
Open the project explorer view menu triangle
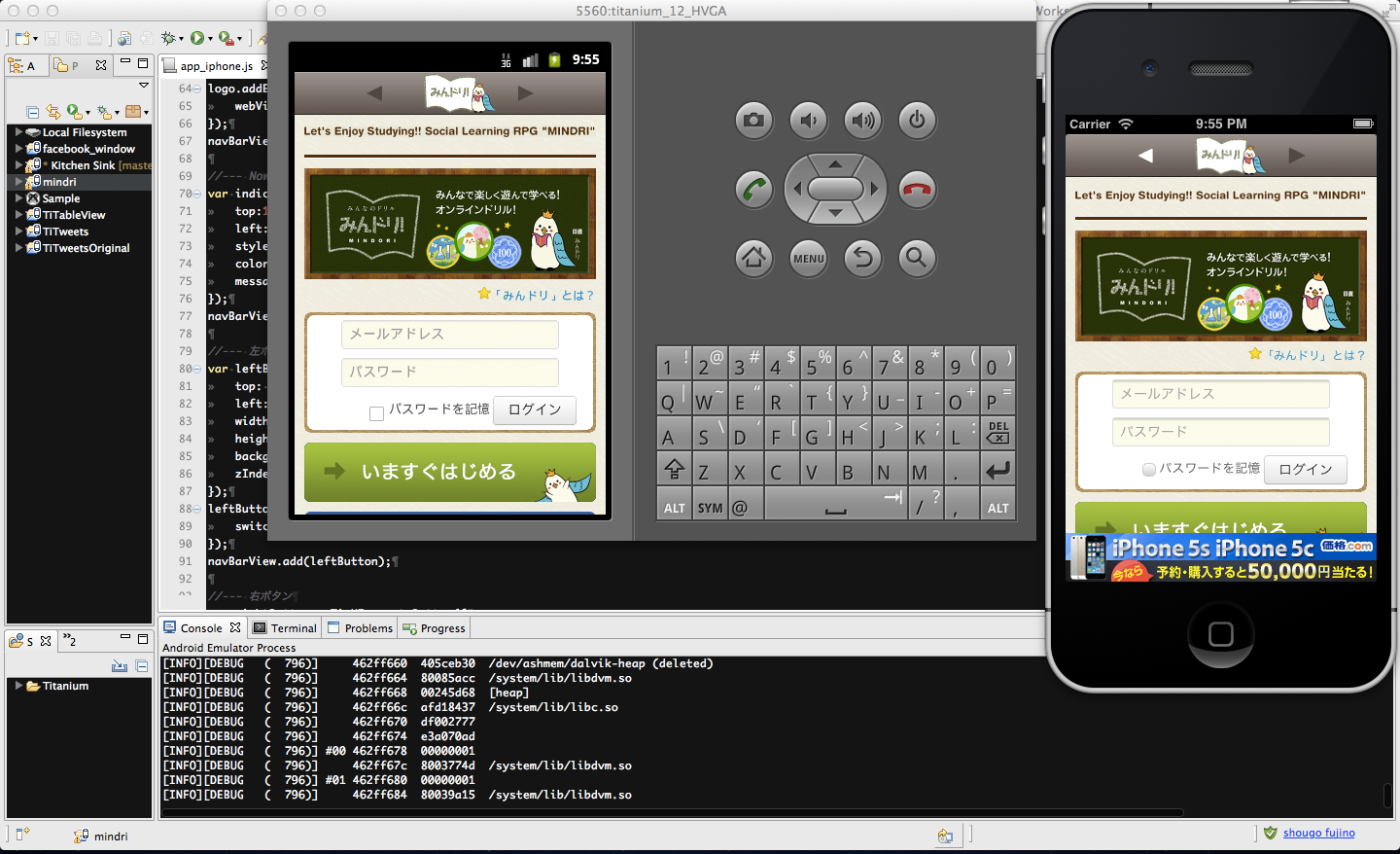tap(143, 86)
